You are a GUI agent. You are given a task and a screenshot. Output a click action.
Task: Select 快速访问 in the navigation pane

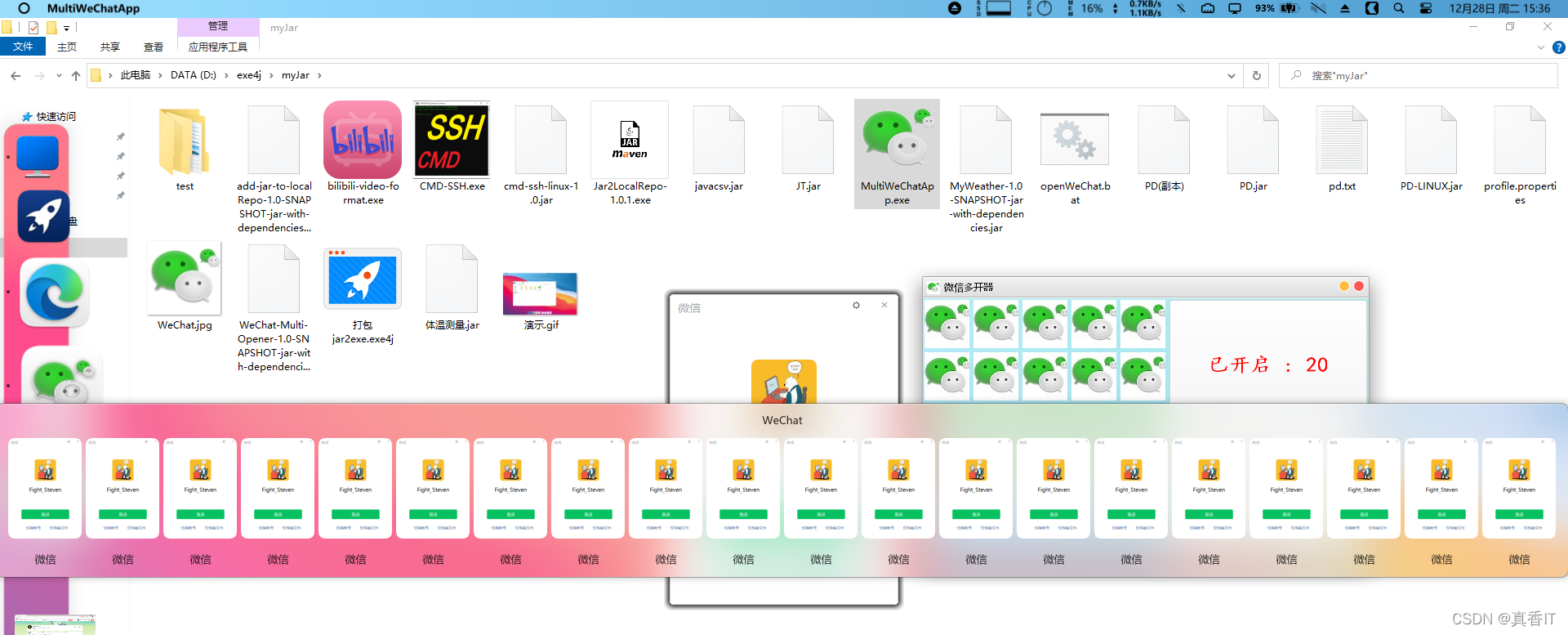pyautogui.click(x=56, y=117)
